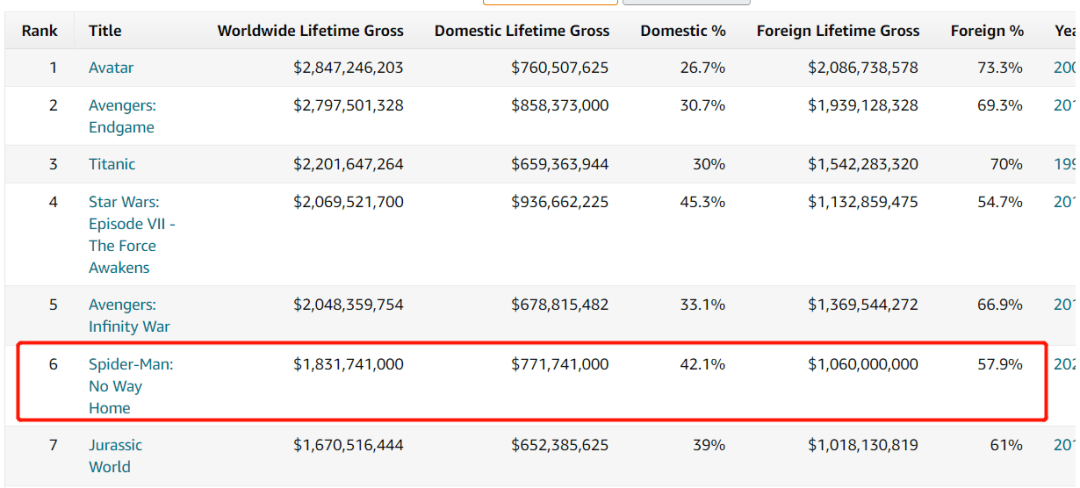Select the 69.3% foreign percentage cell

click(1001, 105)
